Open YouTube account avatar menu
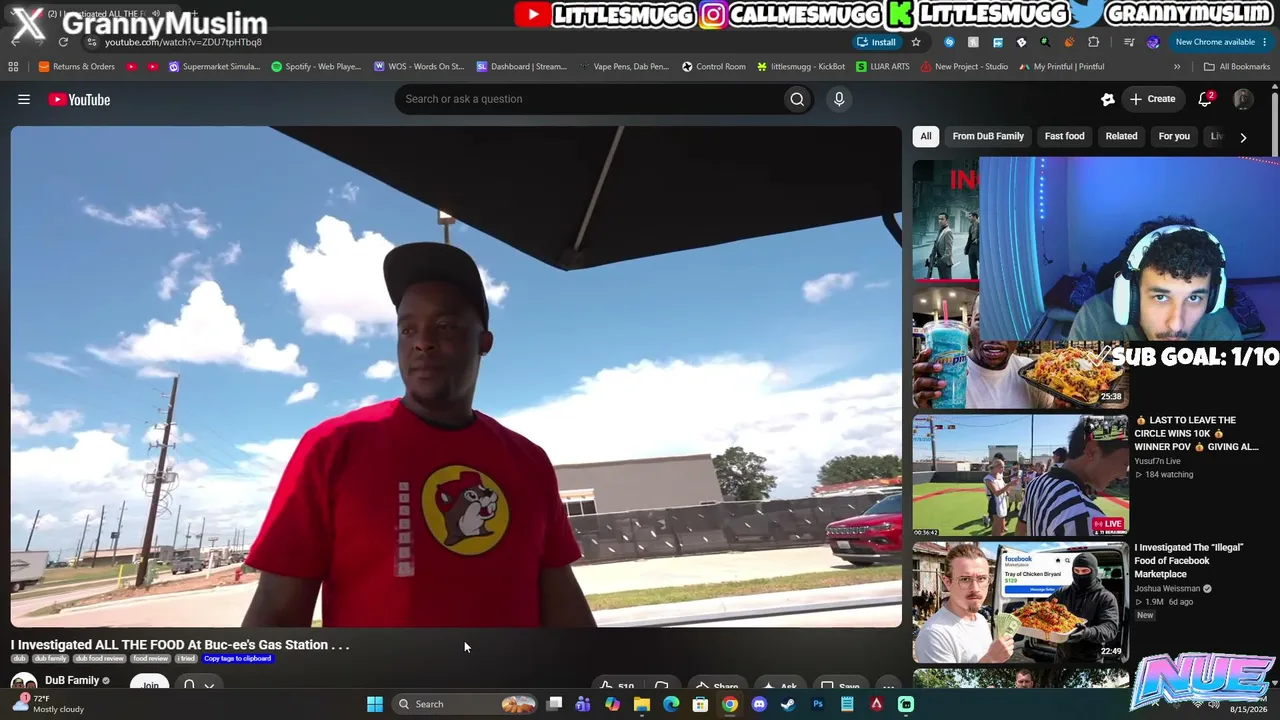The image size is (1280, 720). tap(1243, 99)
